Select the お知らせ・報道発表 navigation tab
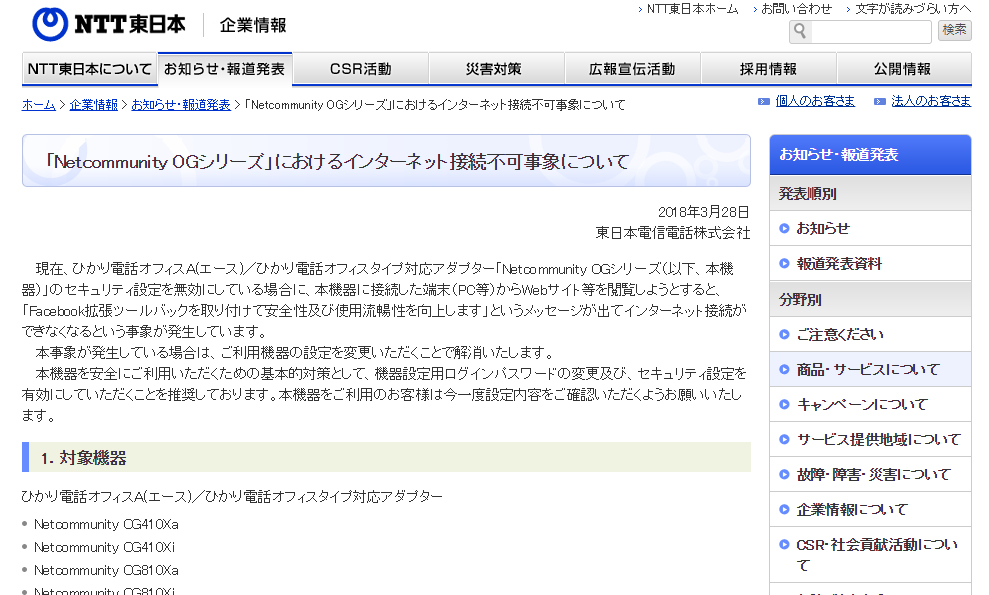This screenshot has width=989, height=595. [225, 68]
